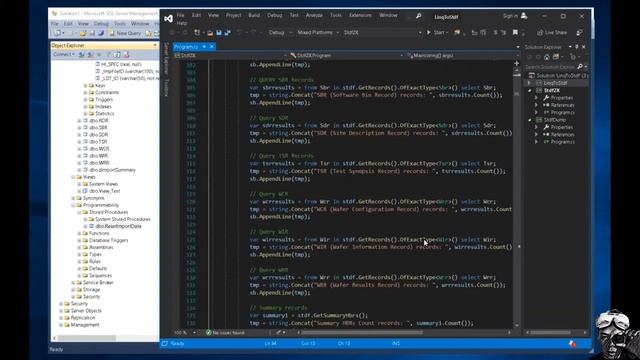
Task: Open the Extensions menu in Visual Studio
Action: [360, 16]
